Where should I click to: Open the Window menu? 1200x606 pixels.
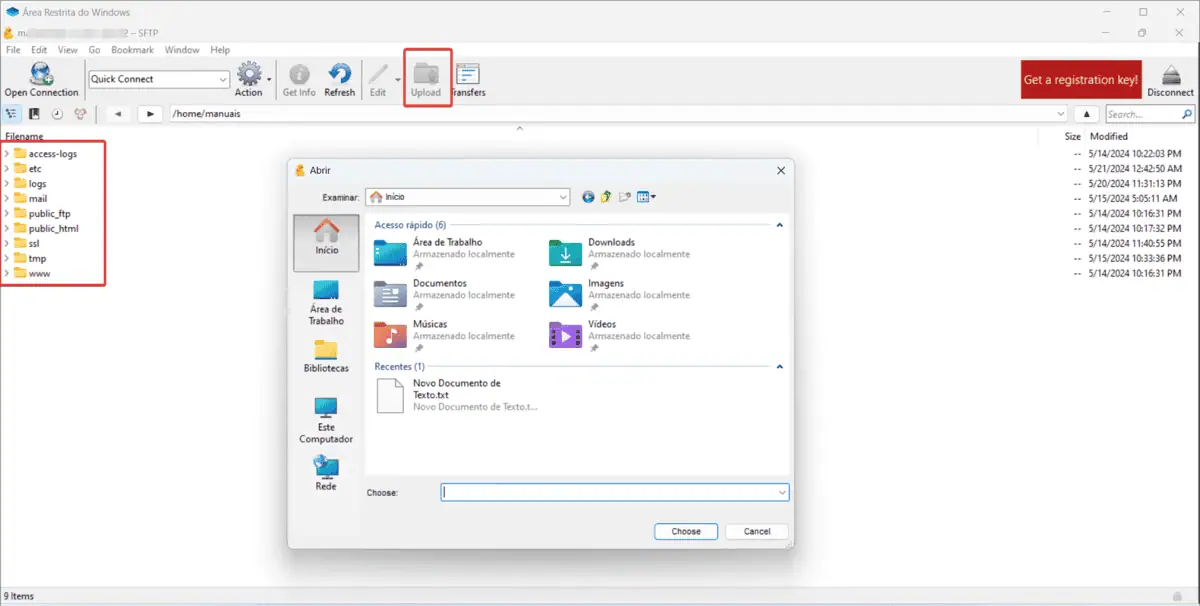pyautogui.click(x=182, y=50)
